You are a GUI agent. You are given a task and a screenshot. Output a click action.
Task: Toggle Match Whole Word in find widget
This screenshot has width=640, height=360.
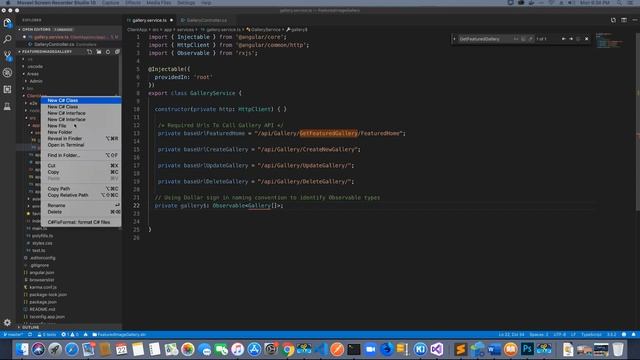(523, 39)
